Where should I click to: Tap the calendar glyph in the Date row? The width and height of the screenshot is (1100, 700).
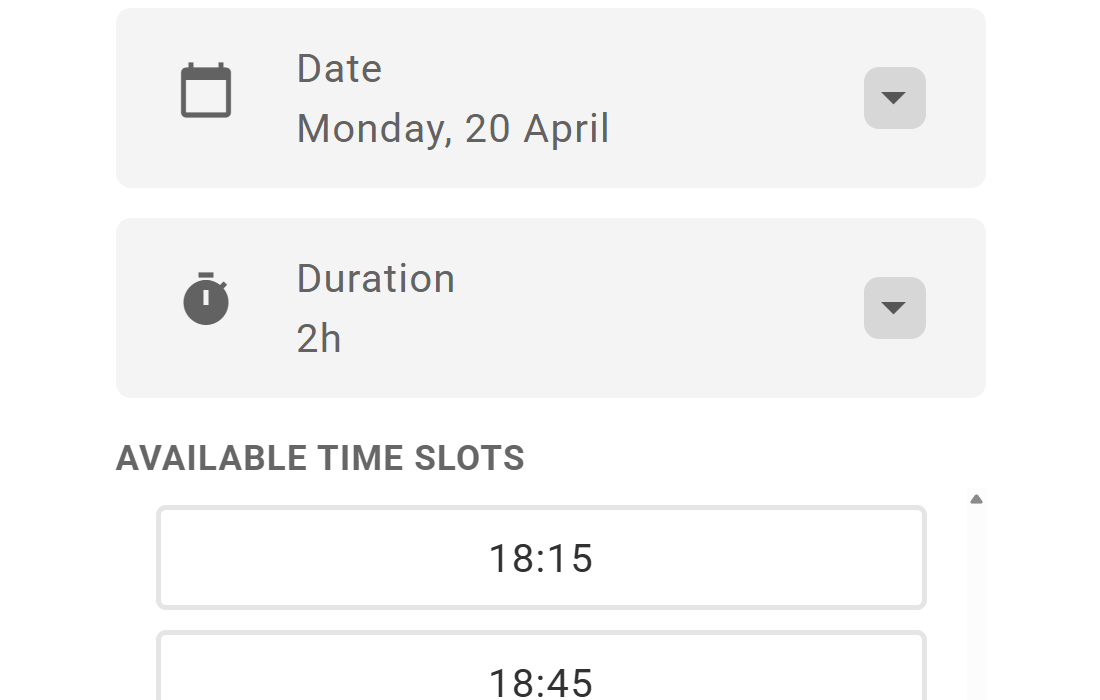point(204,89)
